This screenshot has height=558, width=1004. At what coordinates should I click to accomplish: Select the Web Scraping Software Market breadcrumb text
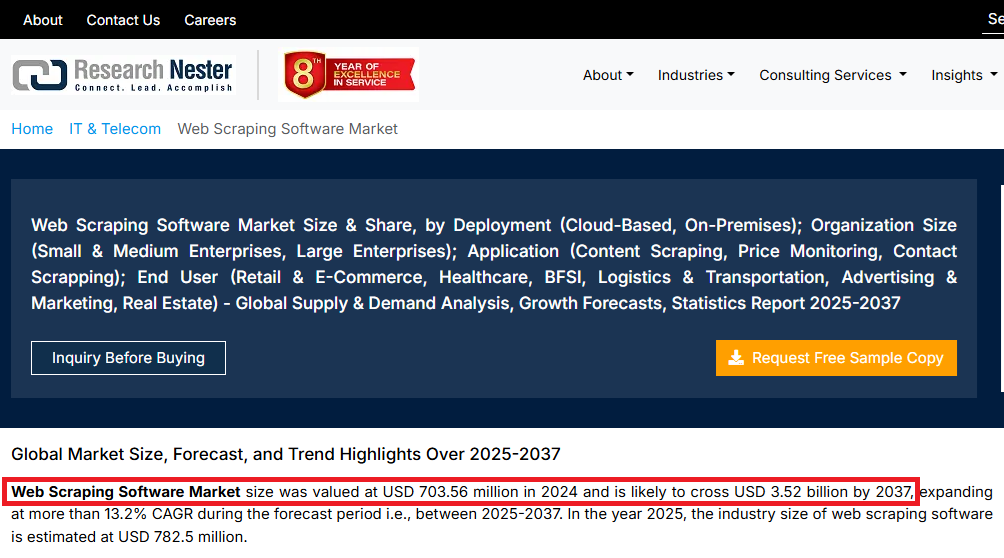click(287, 129)
